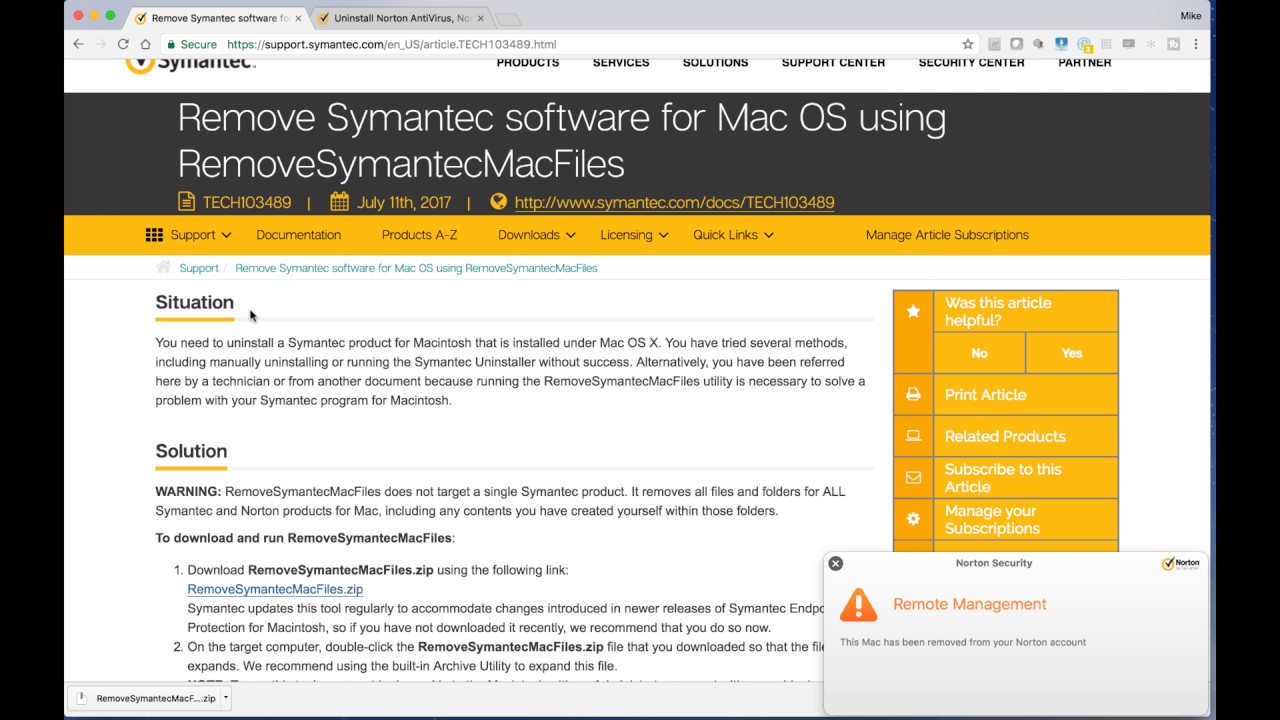Open Documentation in the yellow bar

pyautogui.click(x=298, y=235)
